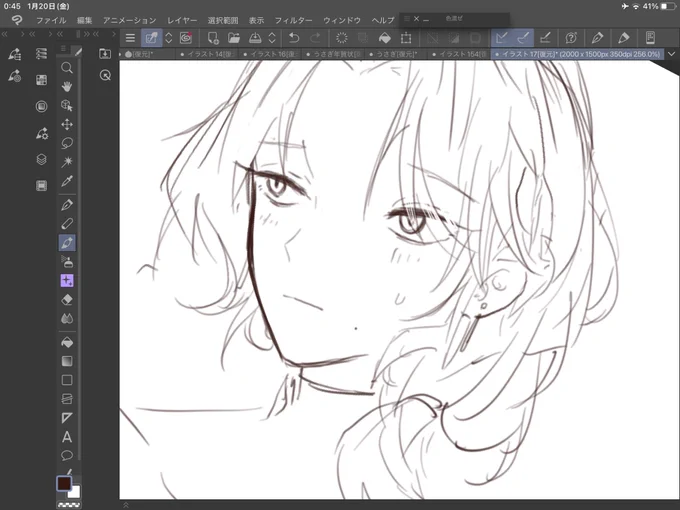Open the ウィンドウ menu

pyautogui.click(x=342, y=20)
